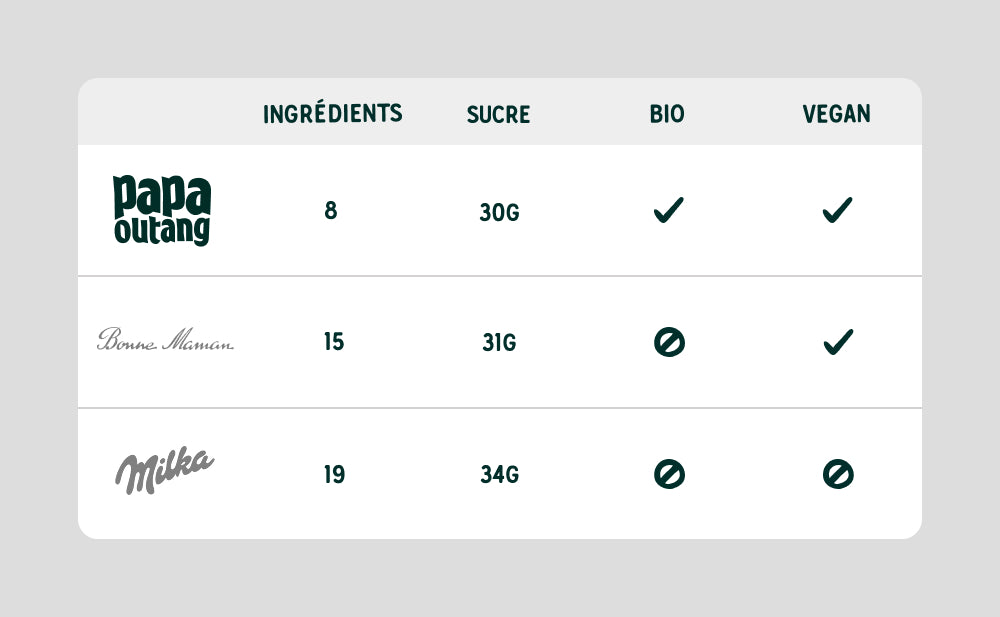Click the Bonne Maman logo
Image resolution: width=1000 pixels, height=617 pixels.
tap(165, 339)
